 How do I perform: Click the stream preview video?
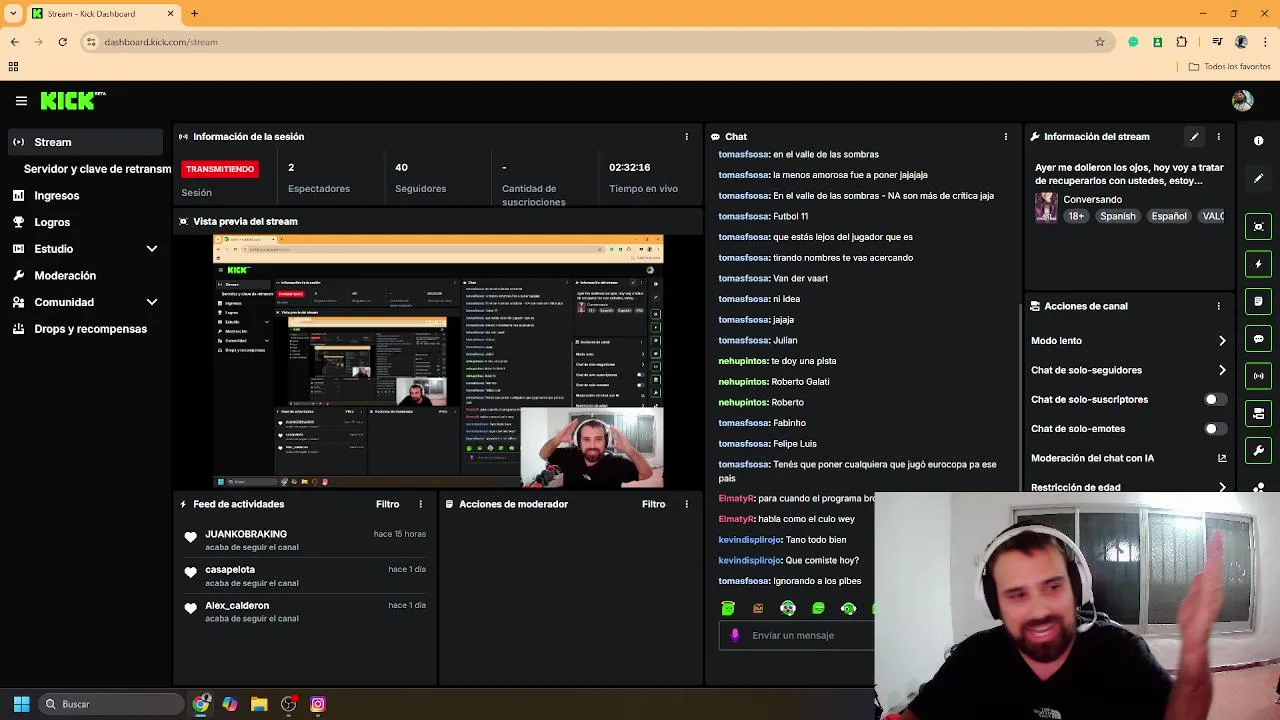click(438, 361)
